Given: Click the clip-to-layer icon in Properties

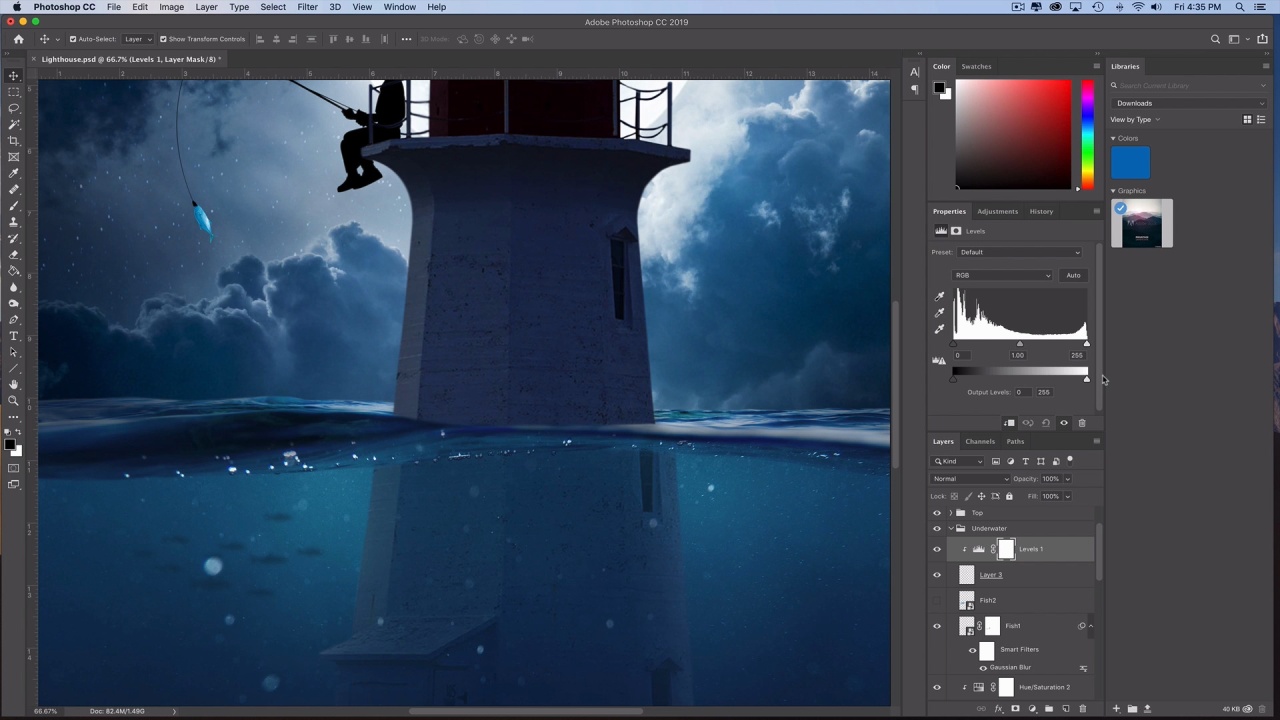Looking at the screenshot, I should point(1009,423).
